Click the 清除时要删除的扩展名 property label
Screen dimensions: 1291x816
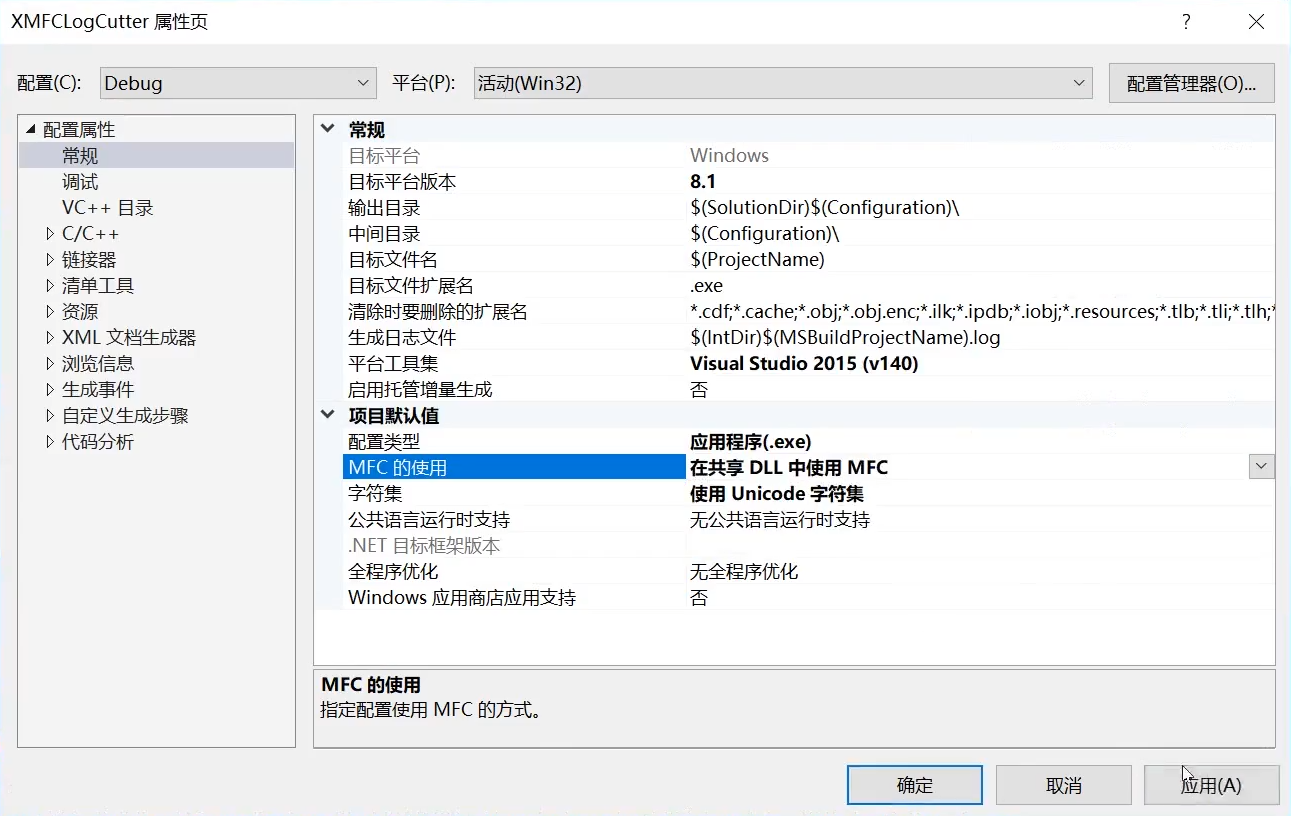(x=438, y=312)
